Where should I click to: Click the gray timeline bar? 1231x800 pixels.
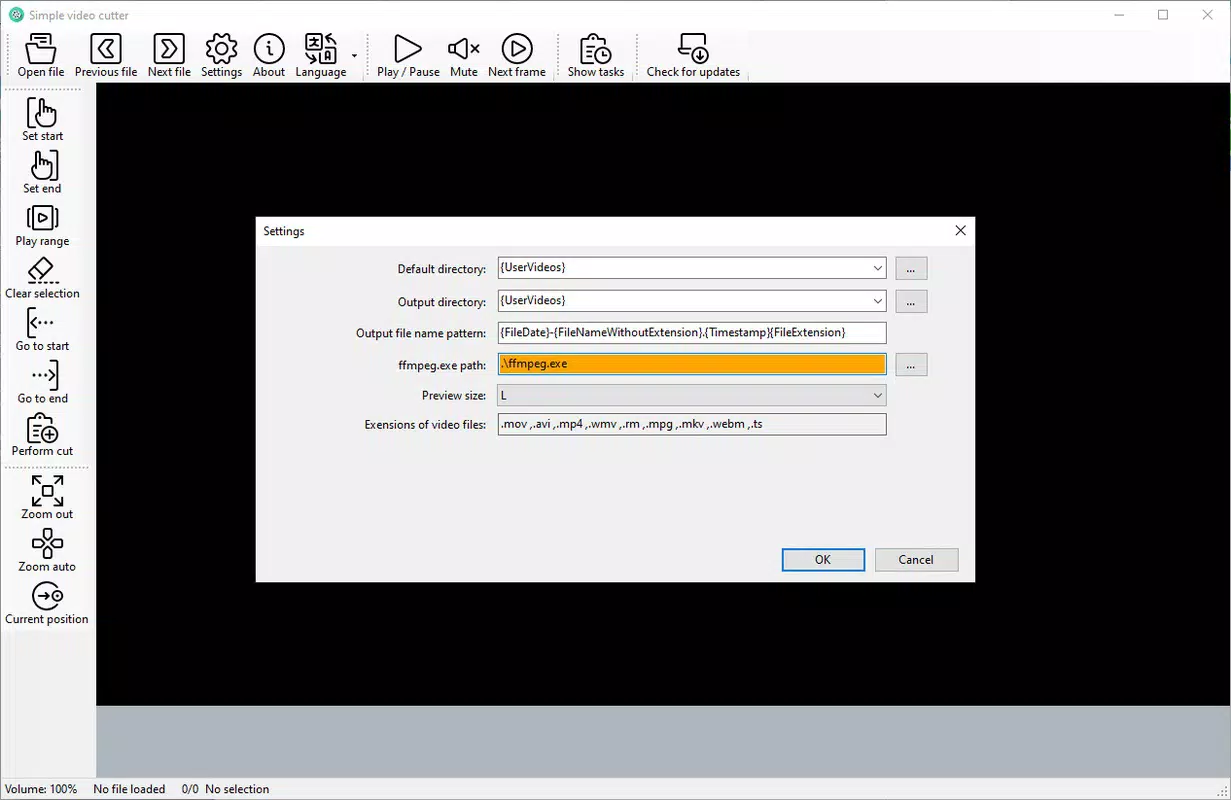663,741
